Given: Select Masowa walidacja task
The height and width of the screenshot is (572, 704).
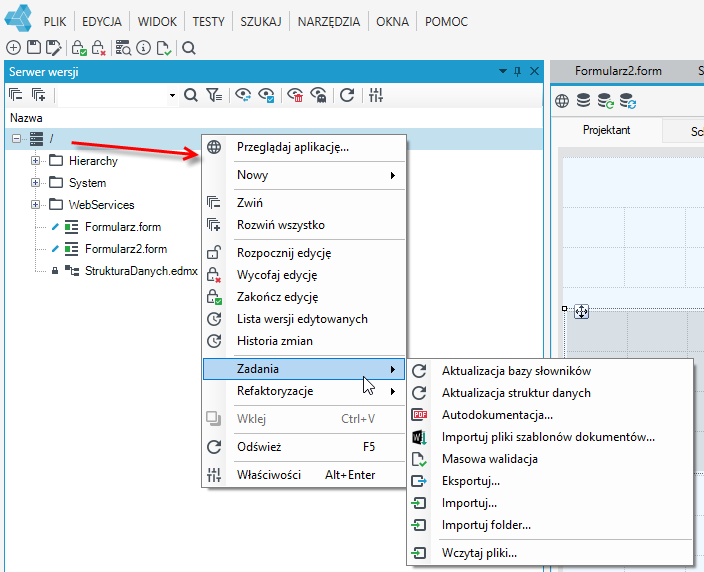Looking at the screenshot, I should (550, 459).
